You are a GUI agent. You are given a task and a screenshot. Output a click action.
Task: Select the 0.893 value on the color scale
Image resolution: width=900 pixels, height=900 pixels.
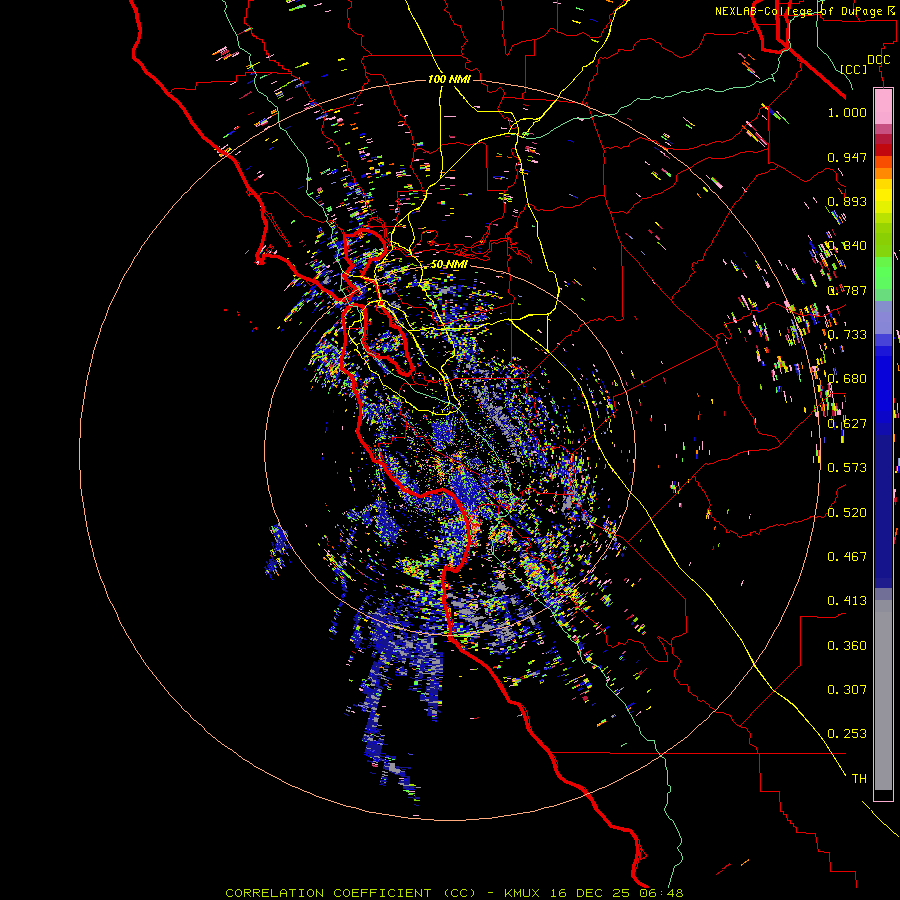point(847,201)
